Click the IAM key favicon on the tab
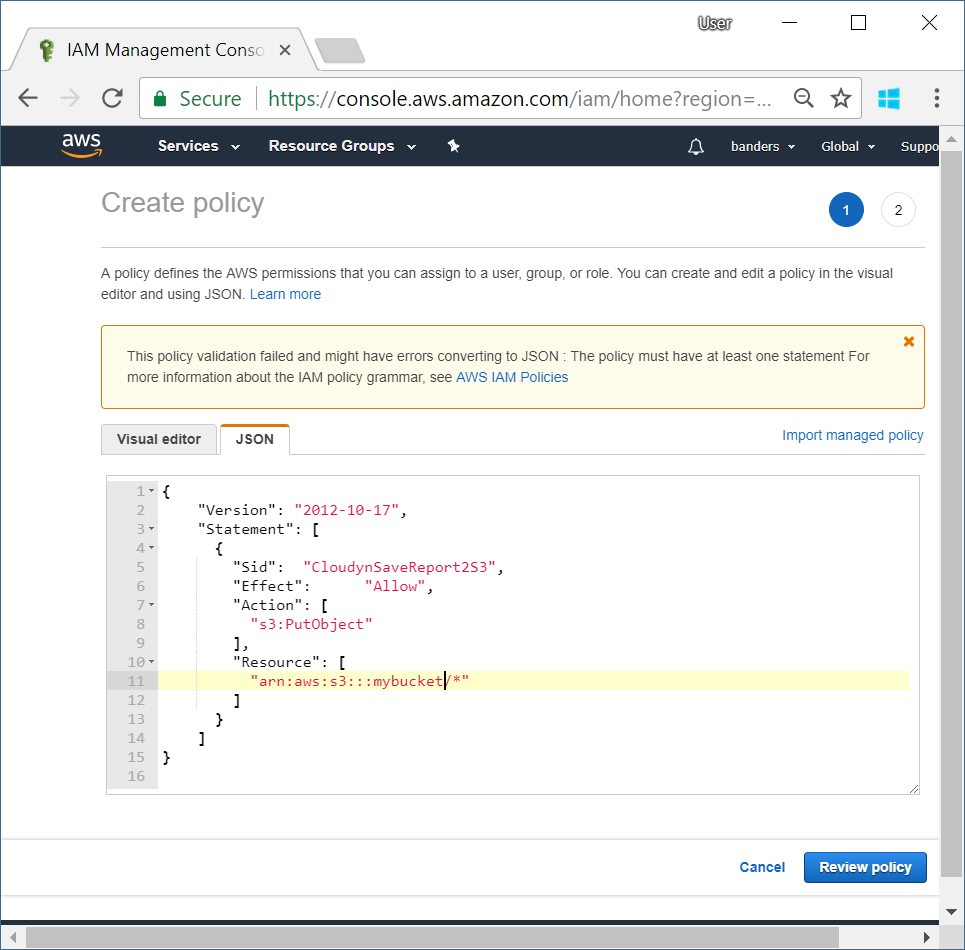 pos(46,50)
